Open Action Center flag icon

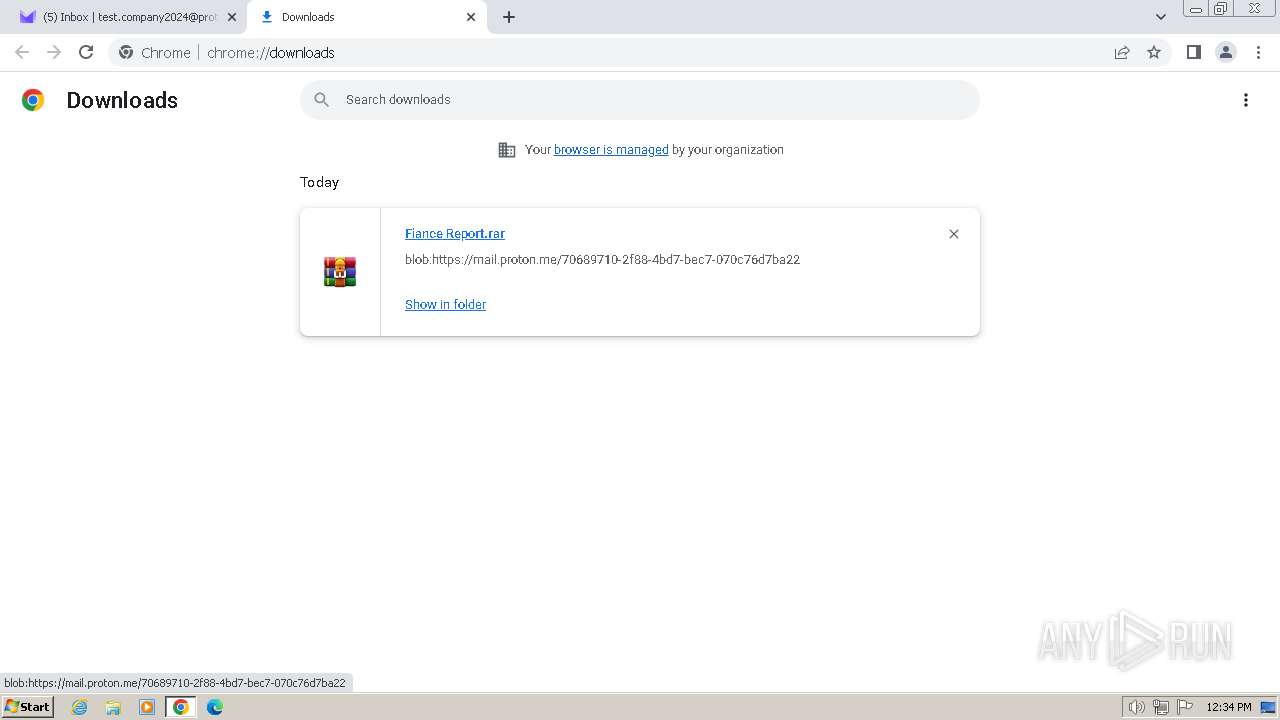[1185, 707]
